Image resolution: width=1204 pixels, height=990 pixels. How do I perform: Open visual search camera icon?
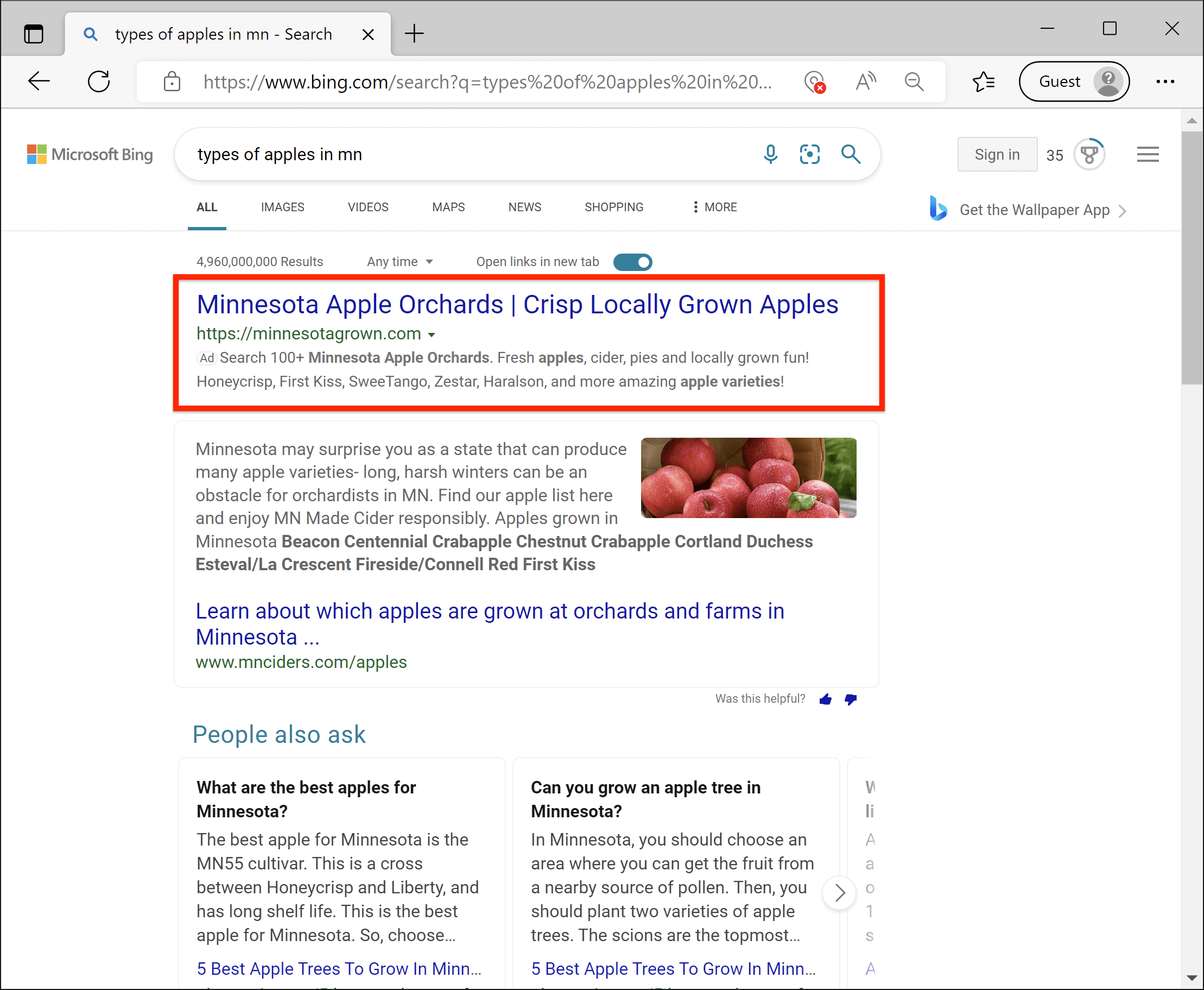coord(809,154)
